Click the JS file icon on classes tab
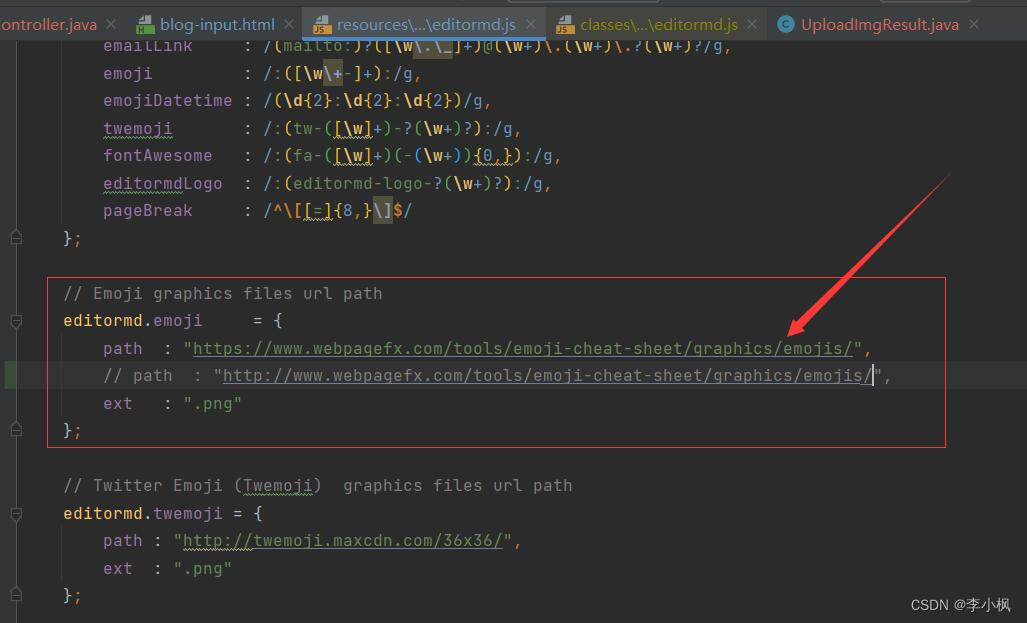 click(x=565, y=25)
